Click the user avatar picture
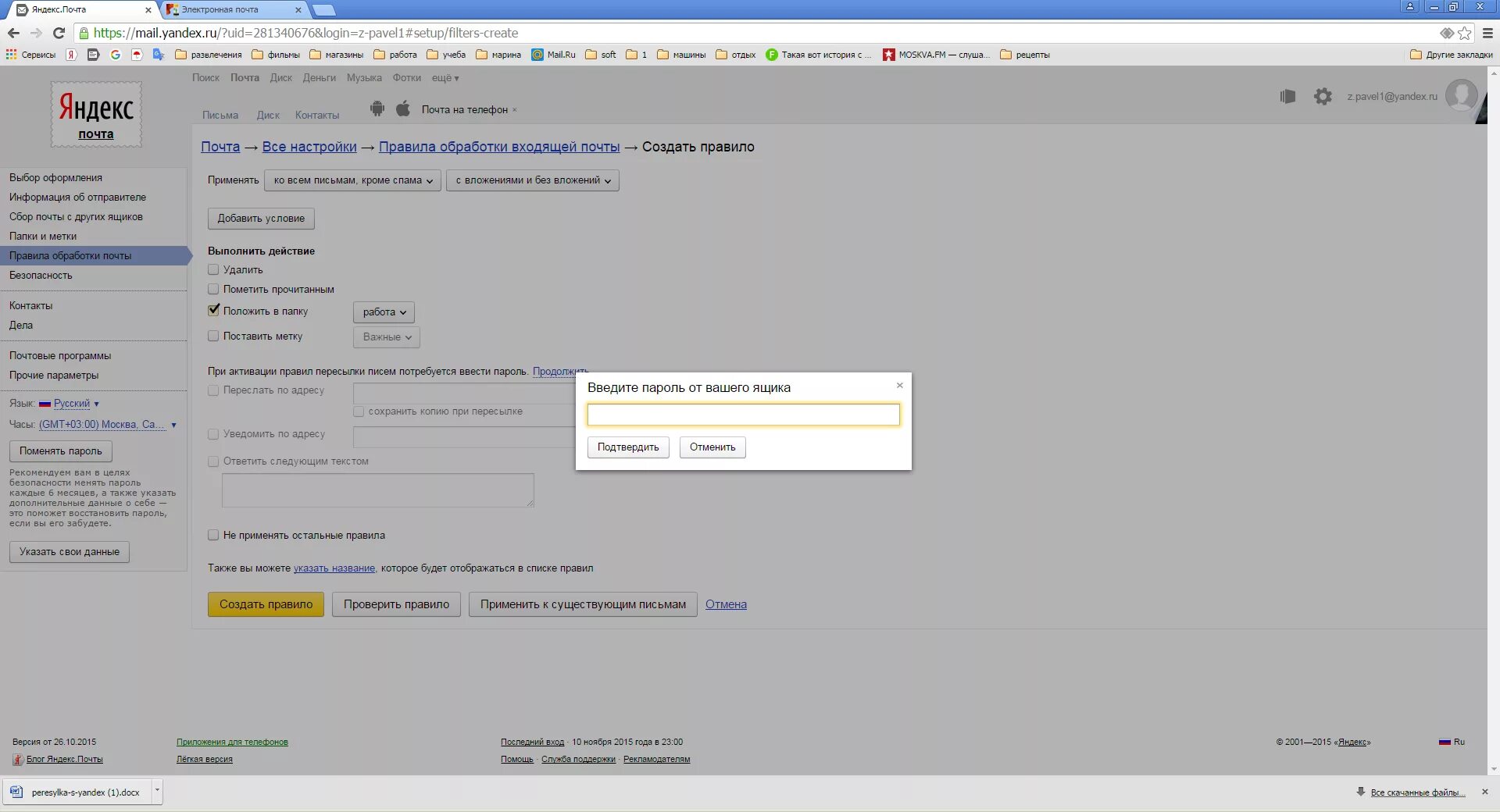 (1461, 95)
